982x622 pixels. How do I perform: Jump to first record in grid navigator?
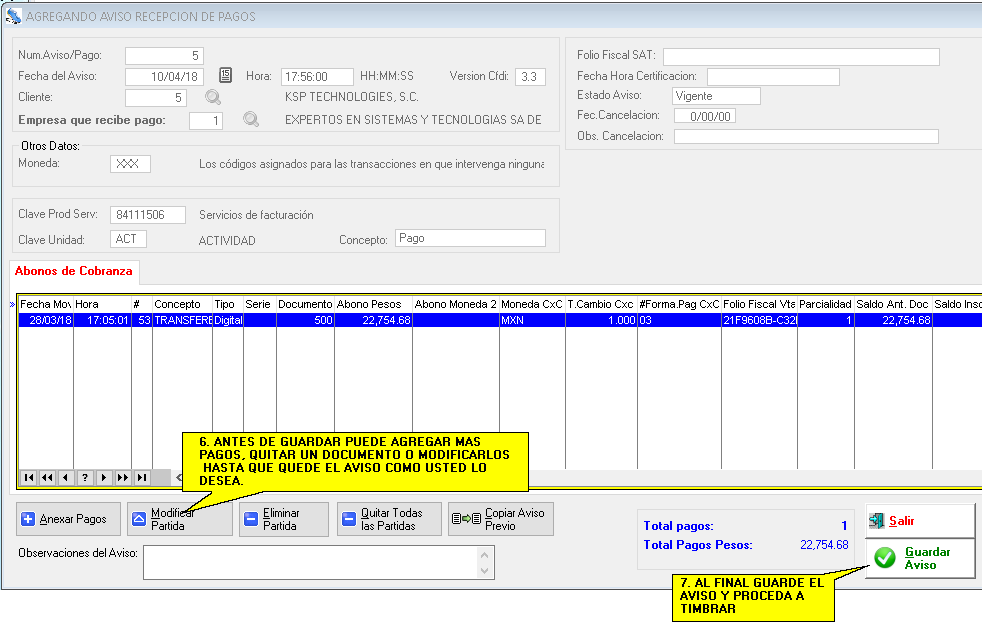click(x=28, y=478)
